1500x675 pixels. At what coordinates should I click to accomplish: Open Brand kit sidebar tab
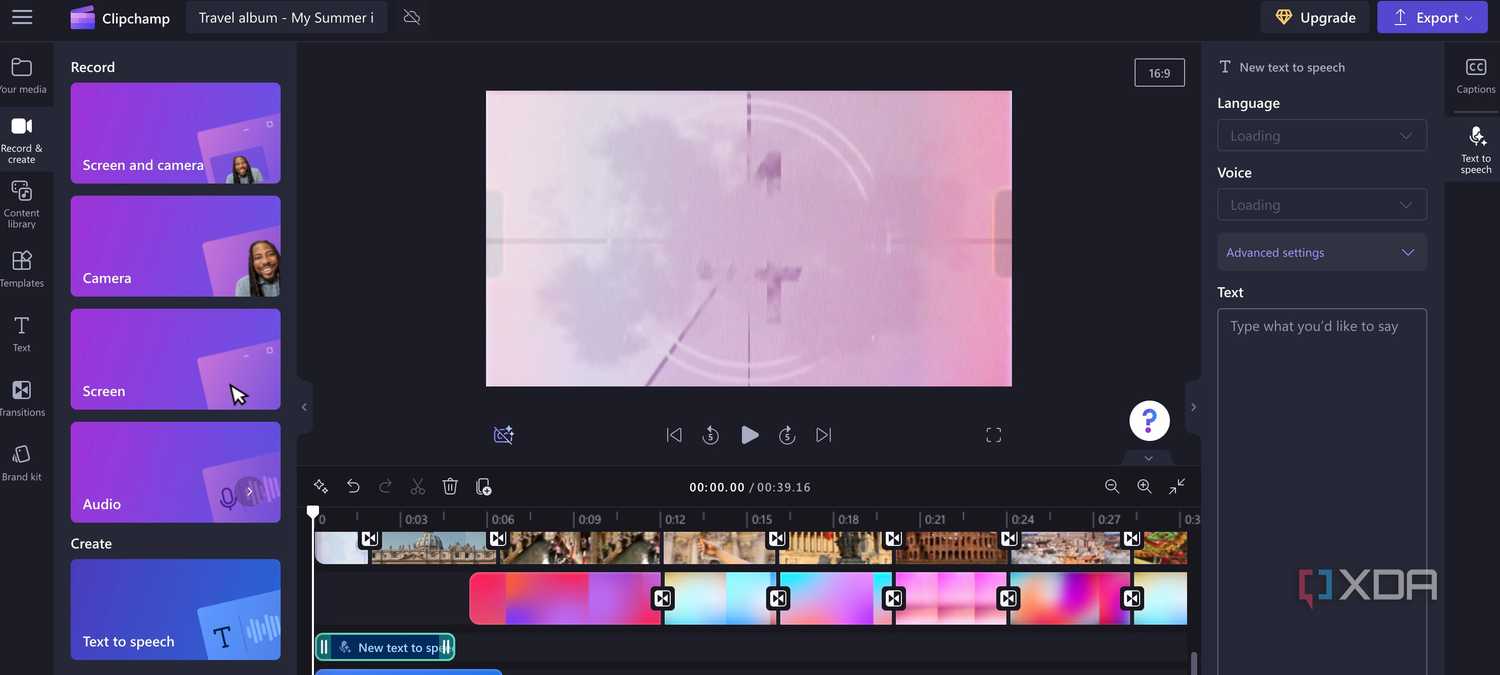(22, 463)
